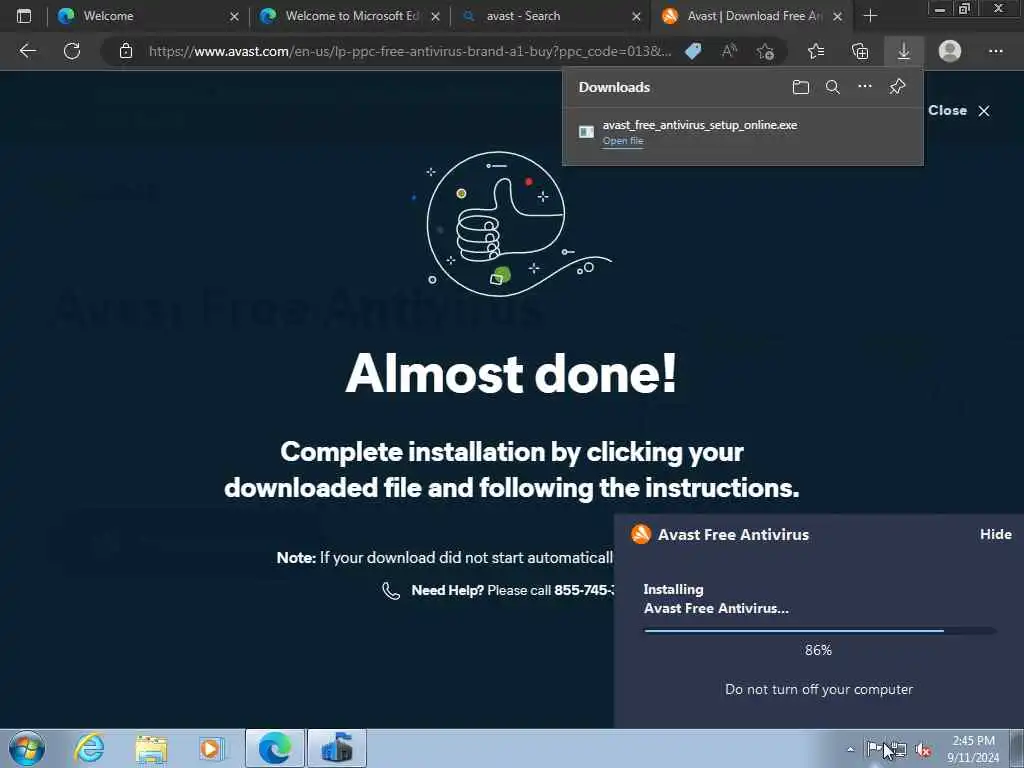Activate the Read aloud icon
The width and height of the screenshot is (1024, 768).
tap(729, 51)
